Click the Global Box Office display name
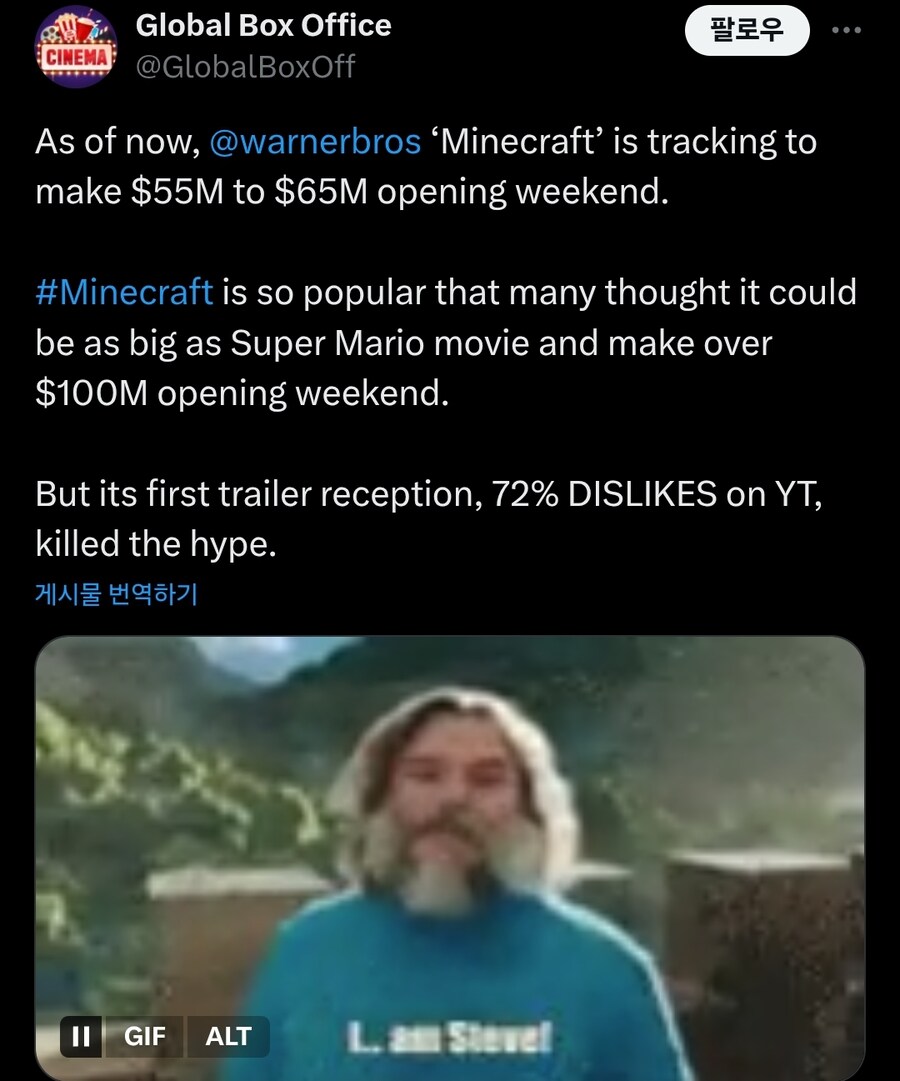This screenshot has width=900, height=1081. (263, 25)
